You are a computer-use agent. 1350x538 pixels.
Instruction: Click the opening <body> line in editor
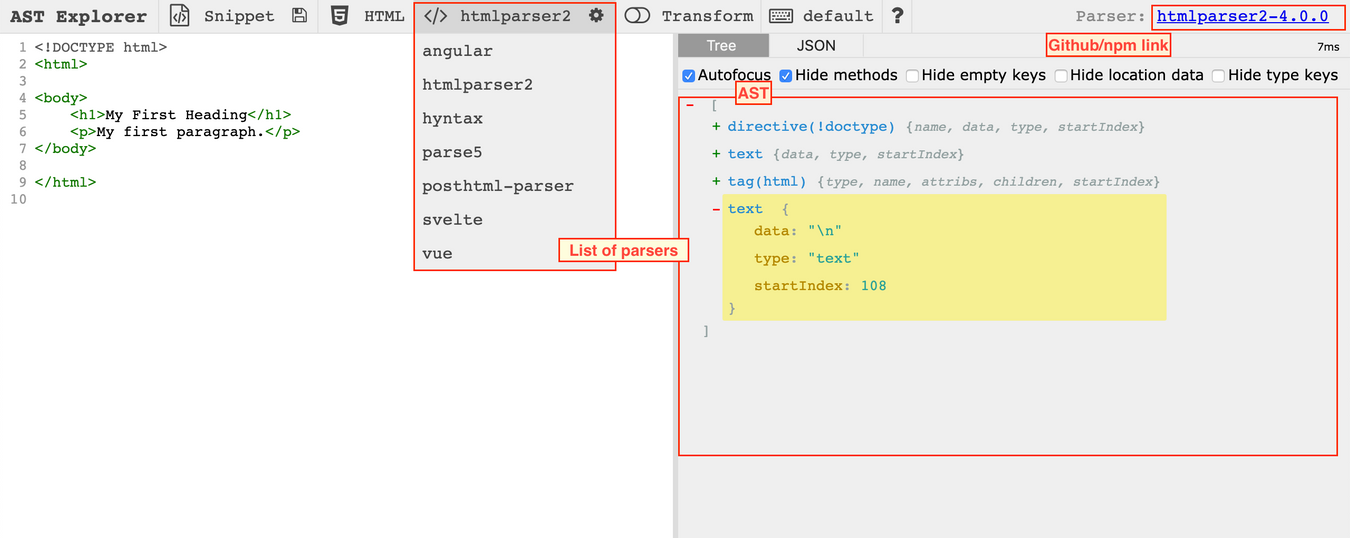(x=61, y=98)
